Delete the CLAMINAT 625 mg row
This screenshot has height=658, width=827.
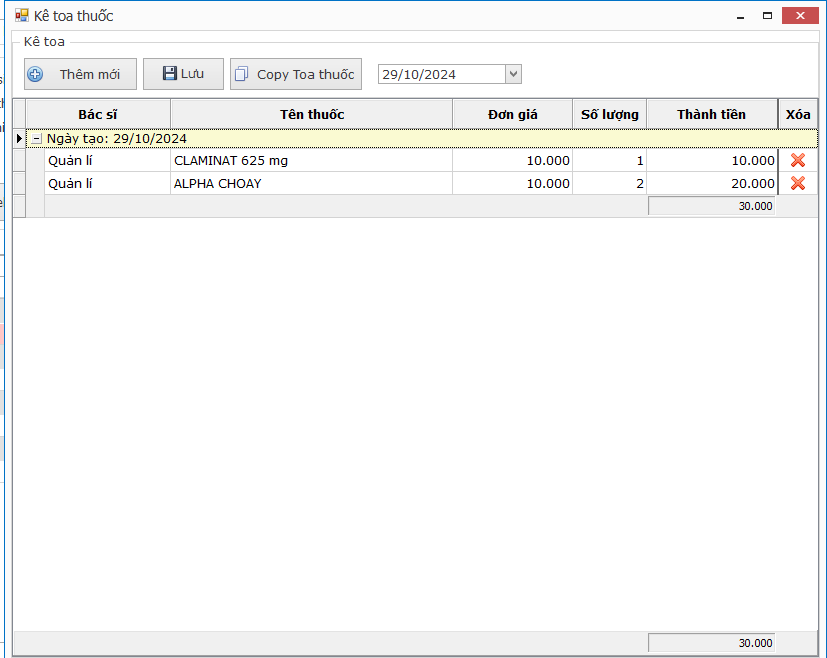coord(797,160)
